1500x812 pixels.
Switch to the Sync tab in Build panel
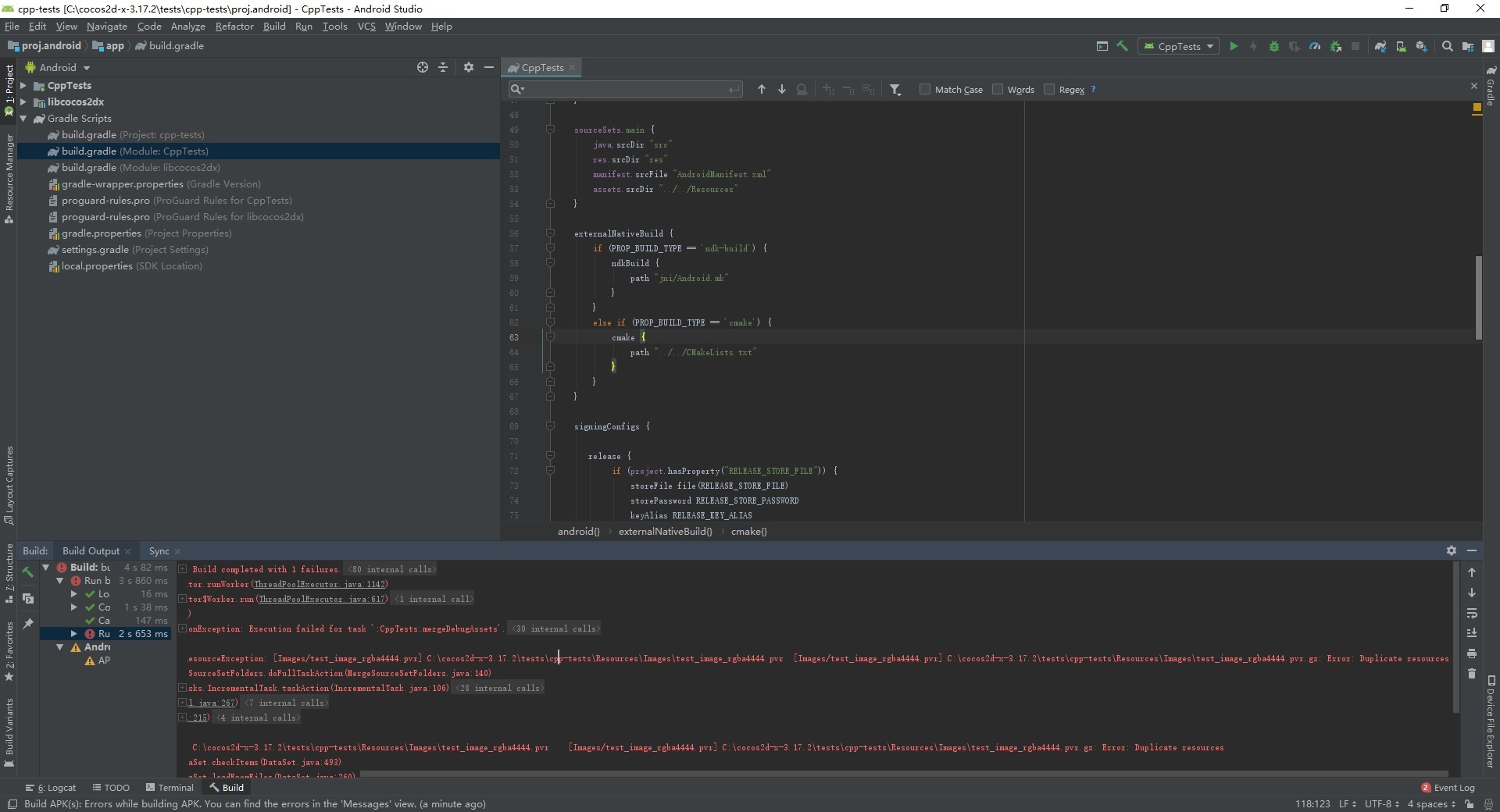point(159,551)
